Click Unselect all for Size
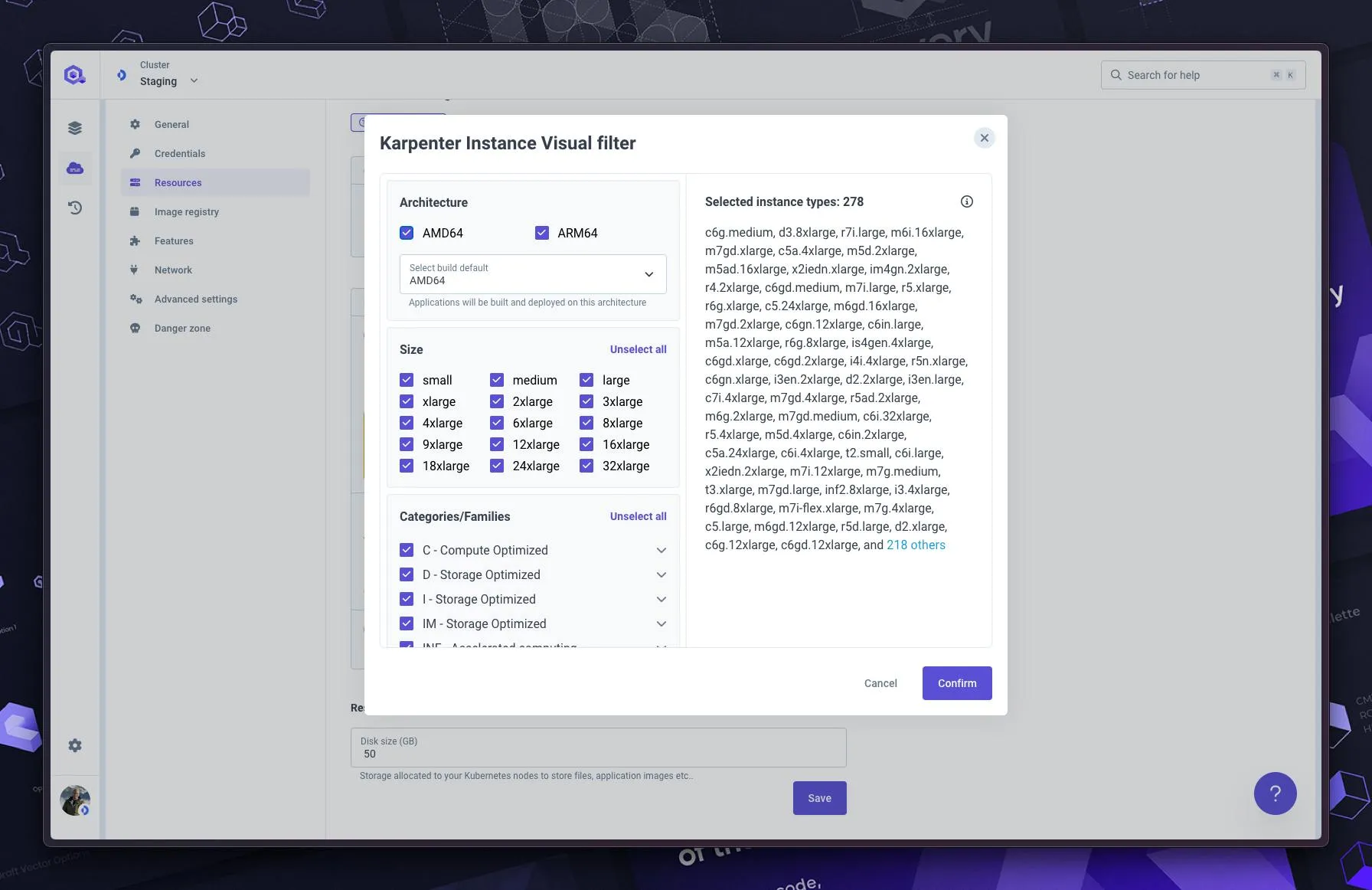1372x890 pixels. coord(638,349)
